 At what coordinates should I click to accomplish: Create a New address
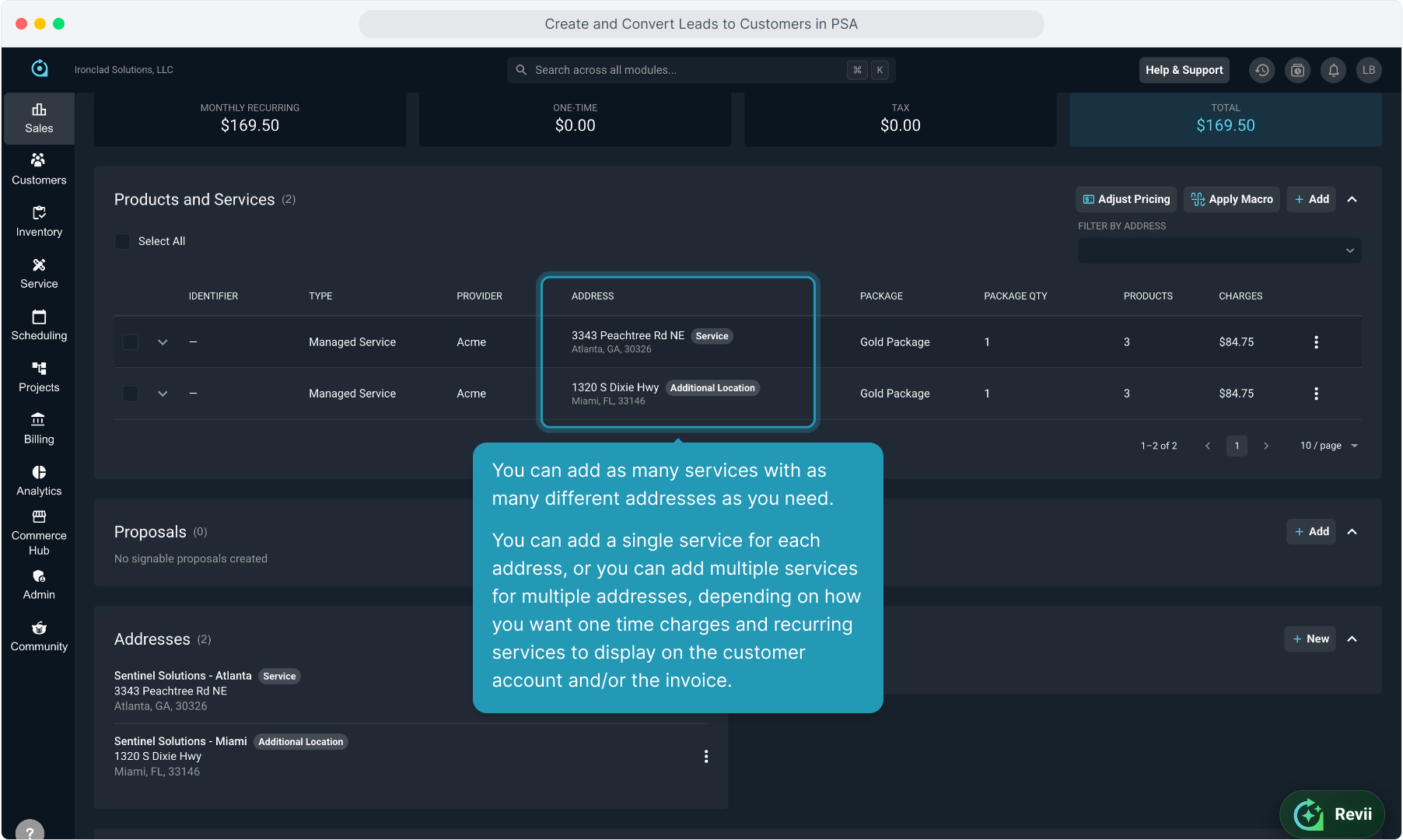pos(1310,639)
